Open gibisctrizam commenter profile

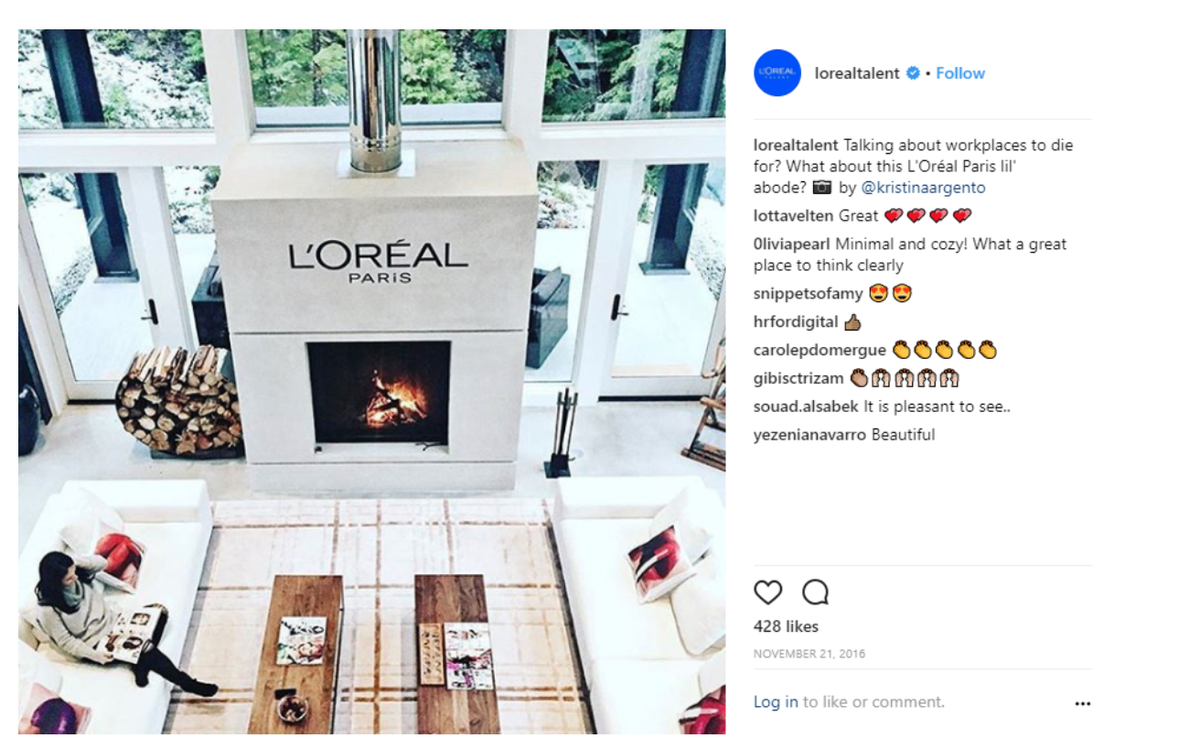point(799,379)
